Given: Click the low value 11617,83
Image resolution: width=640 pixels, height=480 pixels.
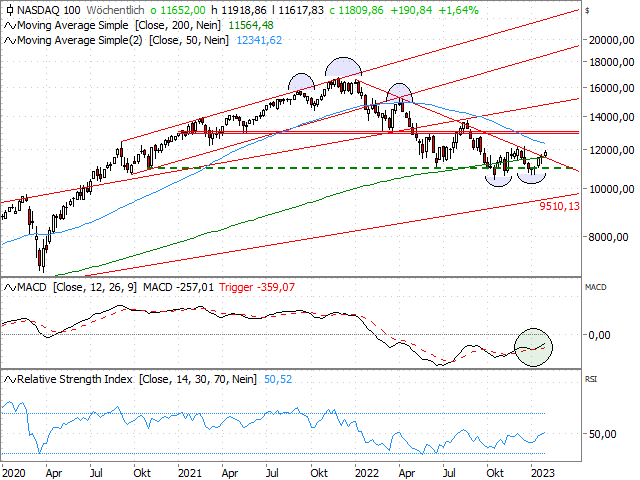Looking at the screenshot, I should (x=301, y=10).
